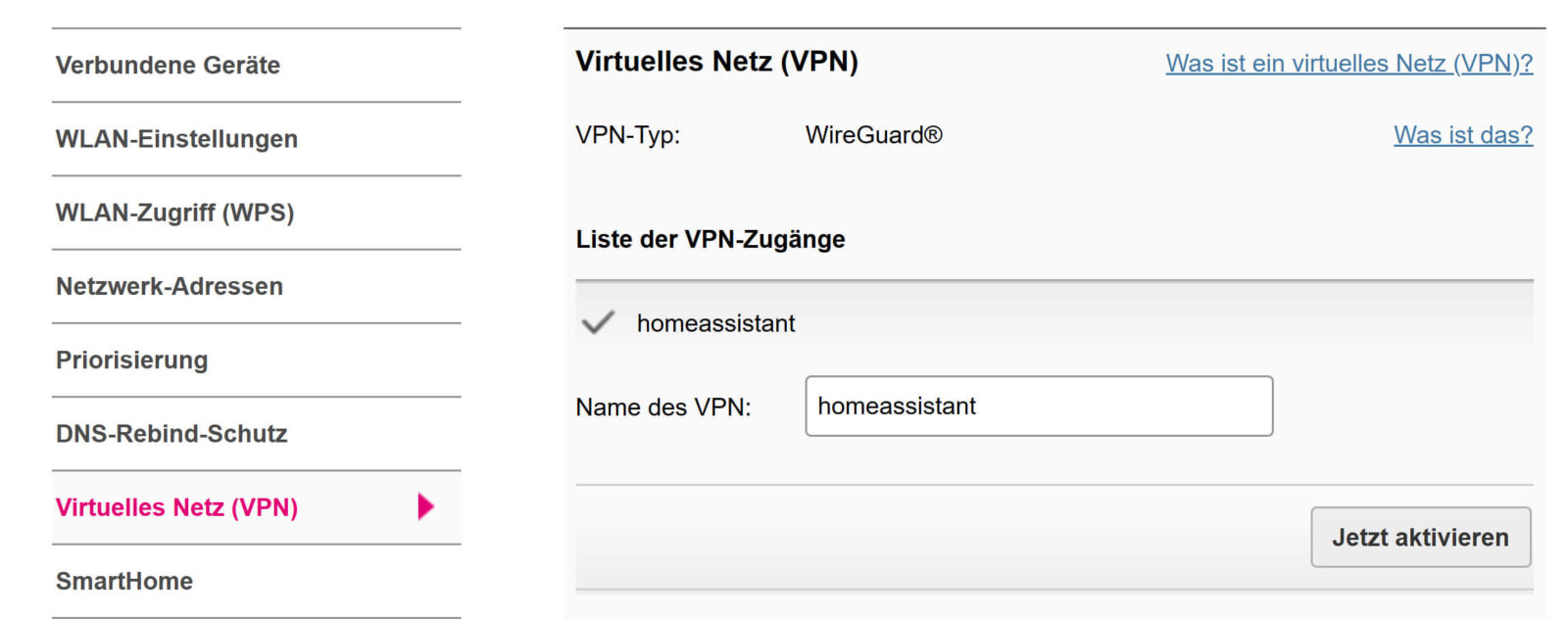Select the homeassistant VPN access entry
This screenshot has height=619, width=1568.
coord(715,323)
